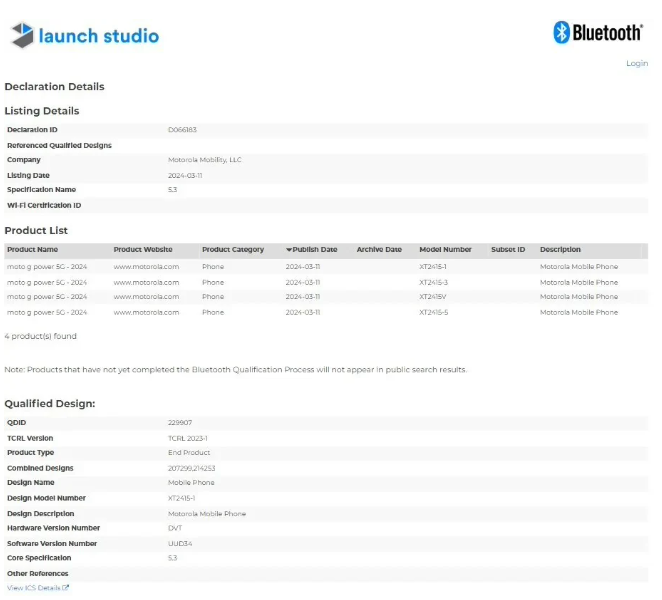662x600 pixels.
Task: Click the Subset ID column header
Action: pos(508,250)
